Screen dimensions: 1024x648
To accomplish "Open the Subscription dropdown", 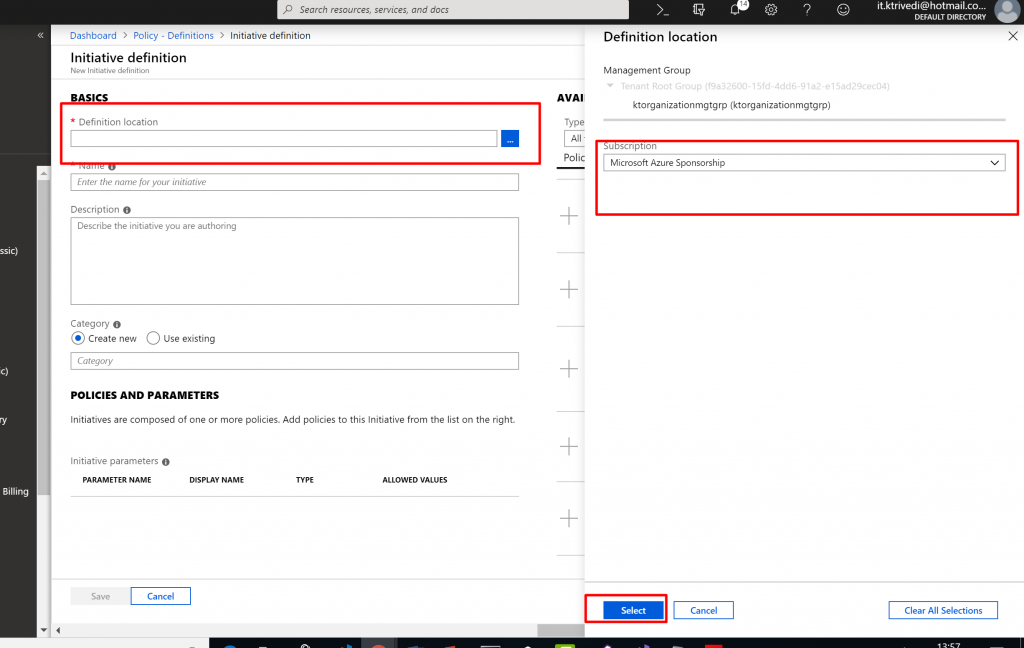I will tap(804, 162).
